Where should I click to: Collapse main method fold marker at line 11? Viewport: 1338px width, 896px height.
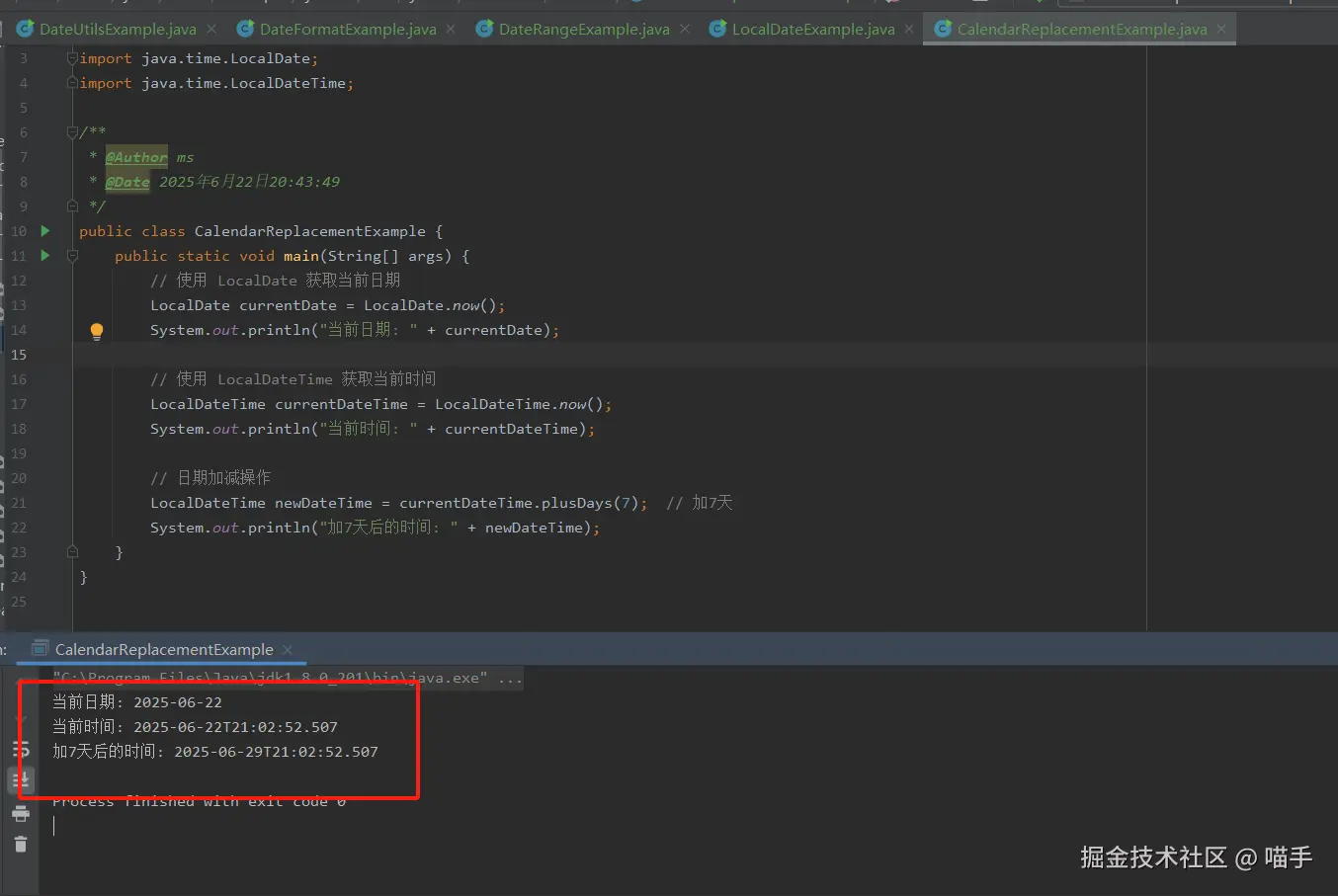click(x=72, y=256)
